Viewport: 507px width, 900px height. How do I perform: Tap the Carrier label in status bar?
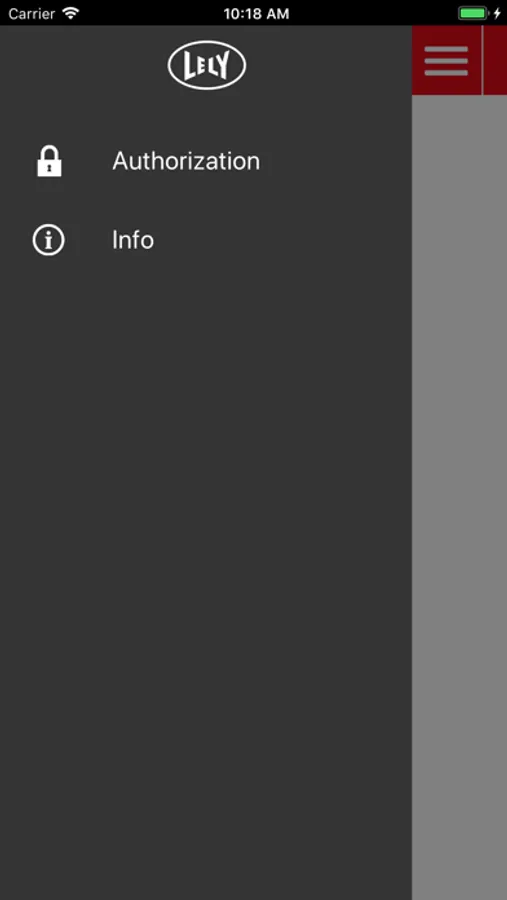[x=32, y=13]
